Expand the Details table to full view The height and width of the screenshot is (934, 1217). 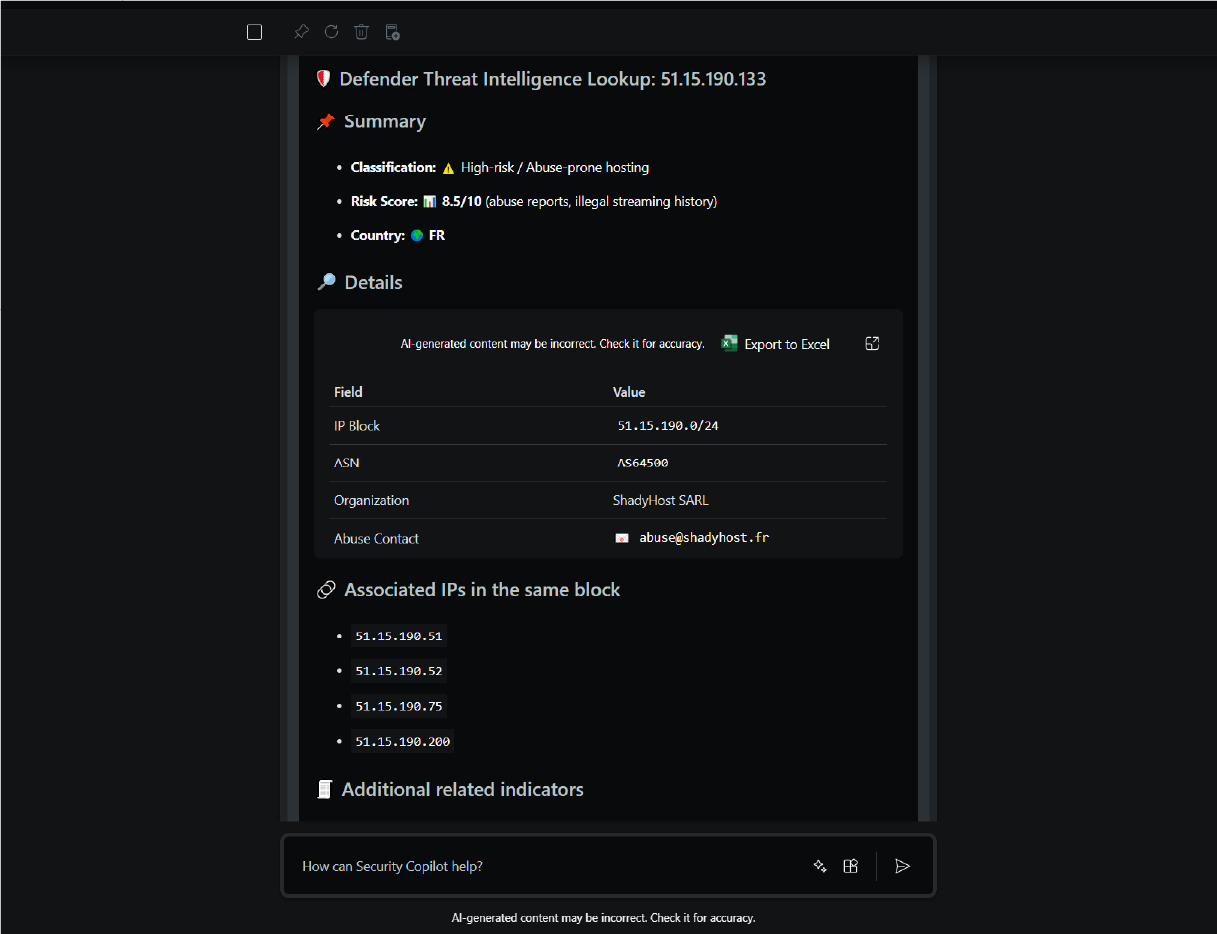tap(872, 343)
